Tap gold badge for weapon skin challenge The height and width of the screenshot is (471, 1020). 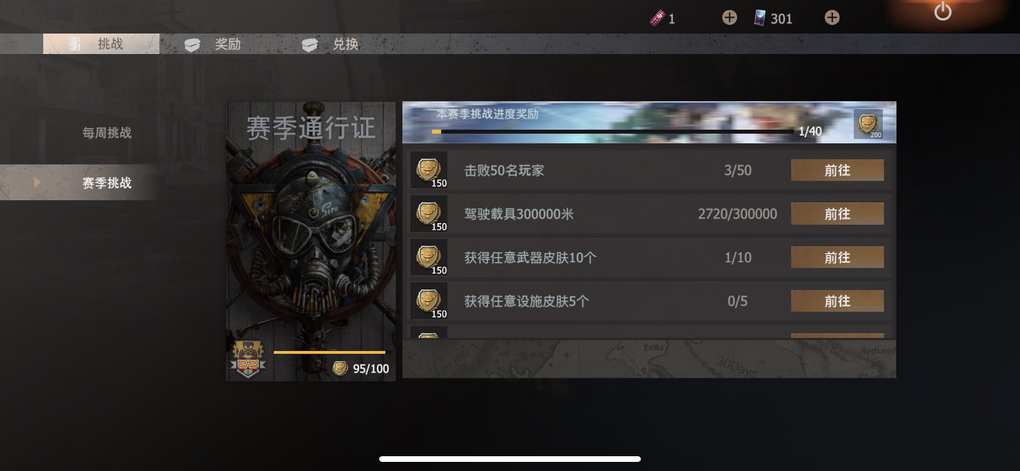429,258
